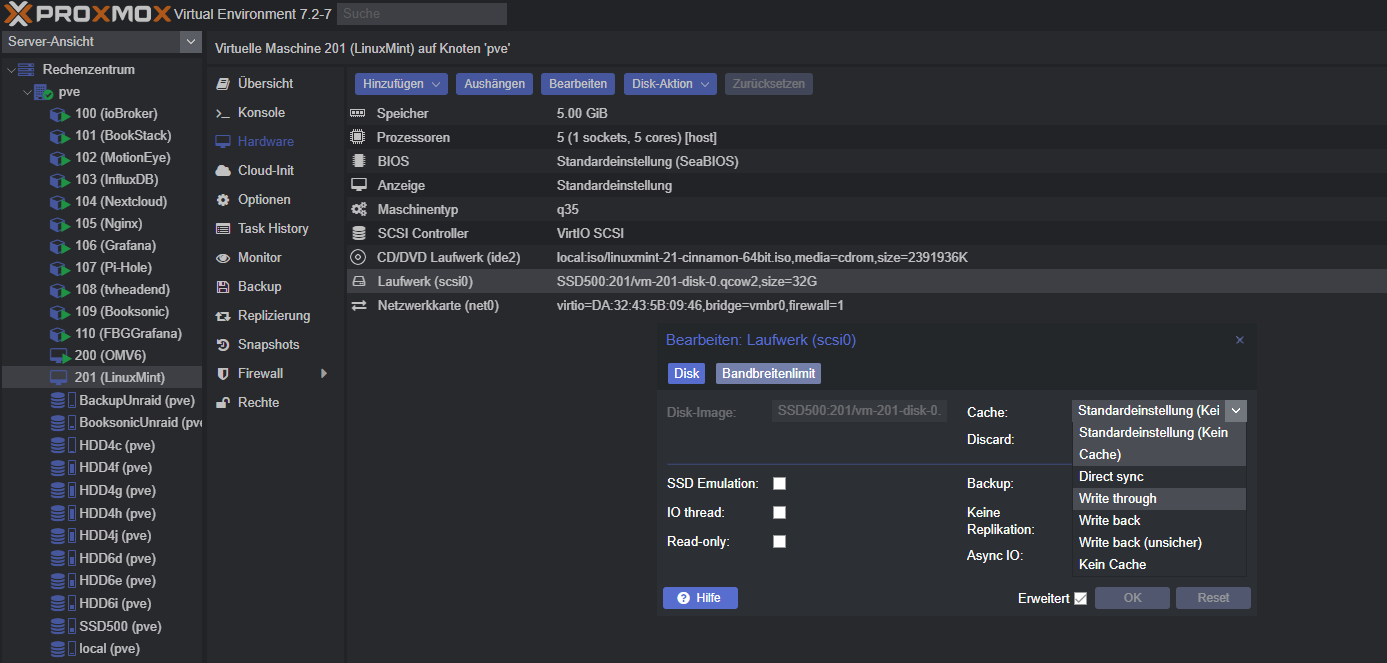Choose Write back cache option

1160,521
